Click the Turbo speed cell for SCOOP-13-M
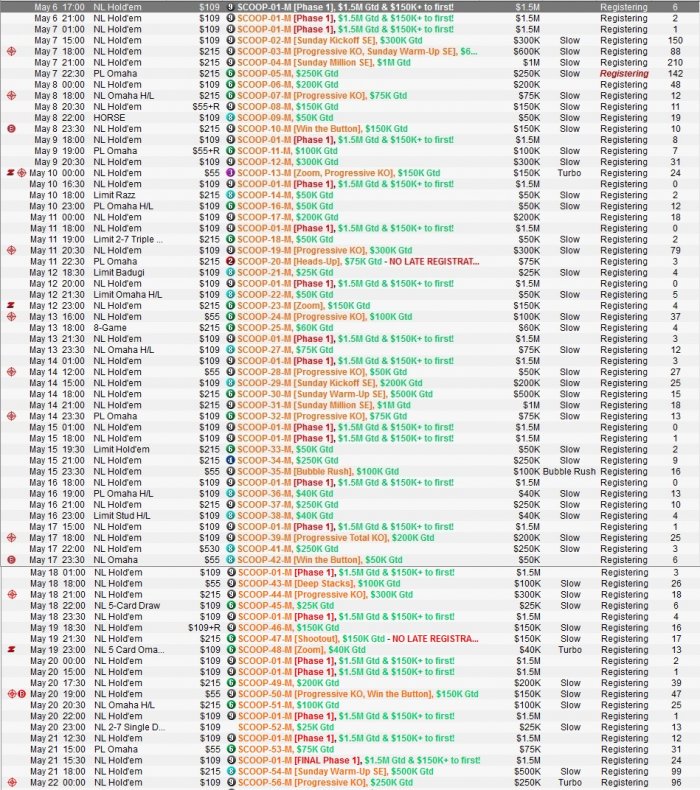700x790 pixels. point(569,173)
